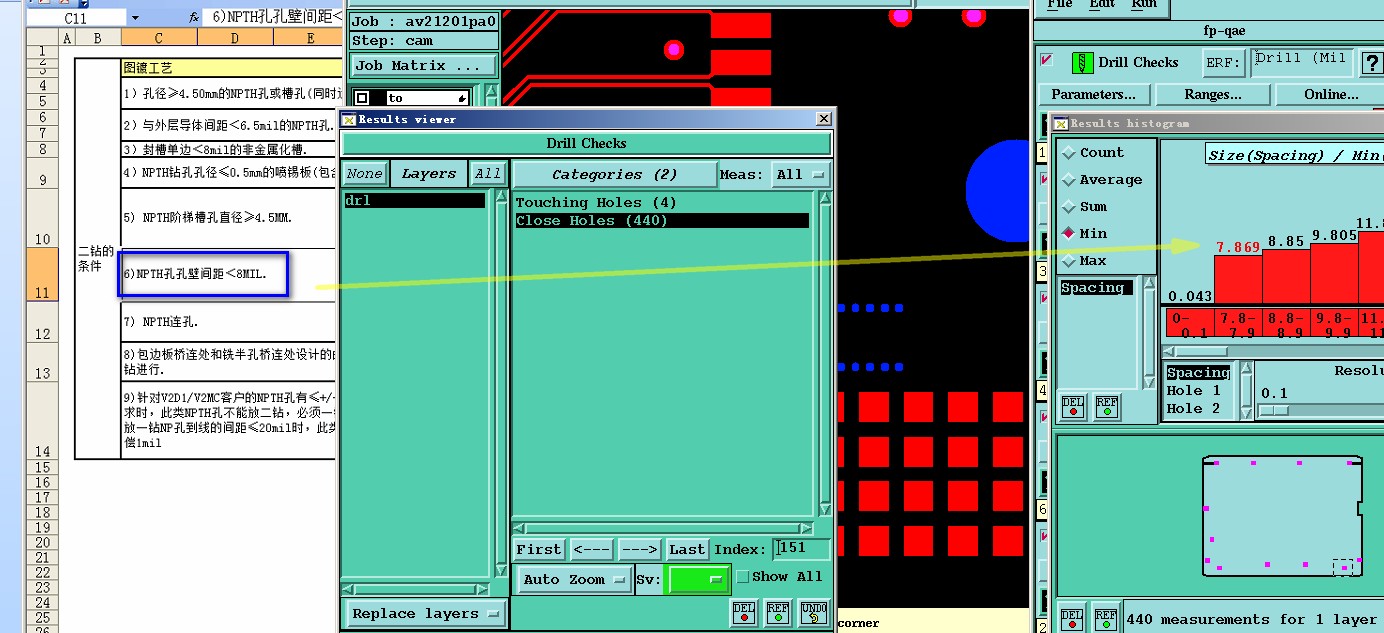Click the green Drill Checks drill icon
1384x633 pixels.
coord(1082,62)
